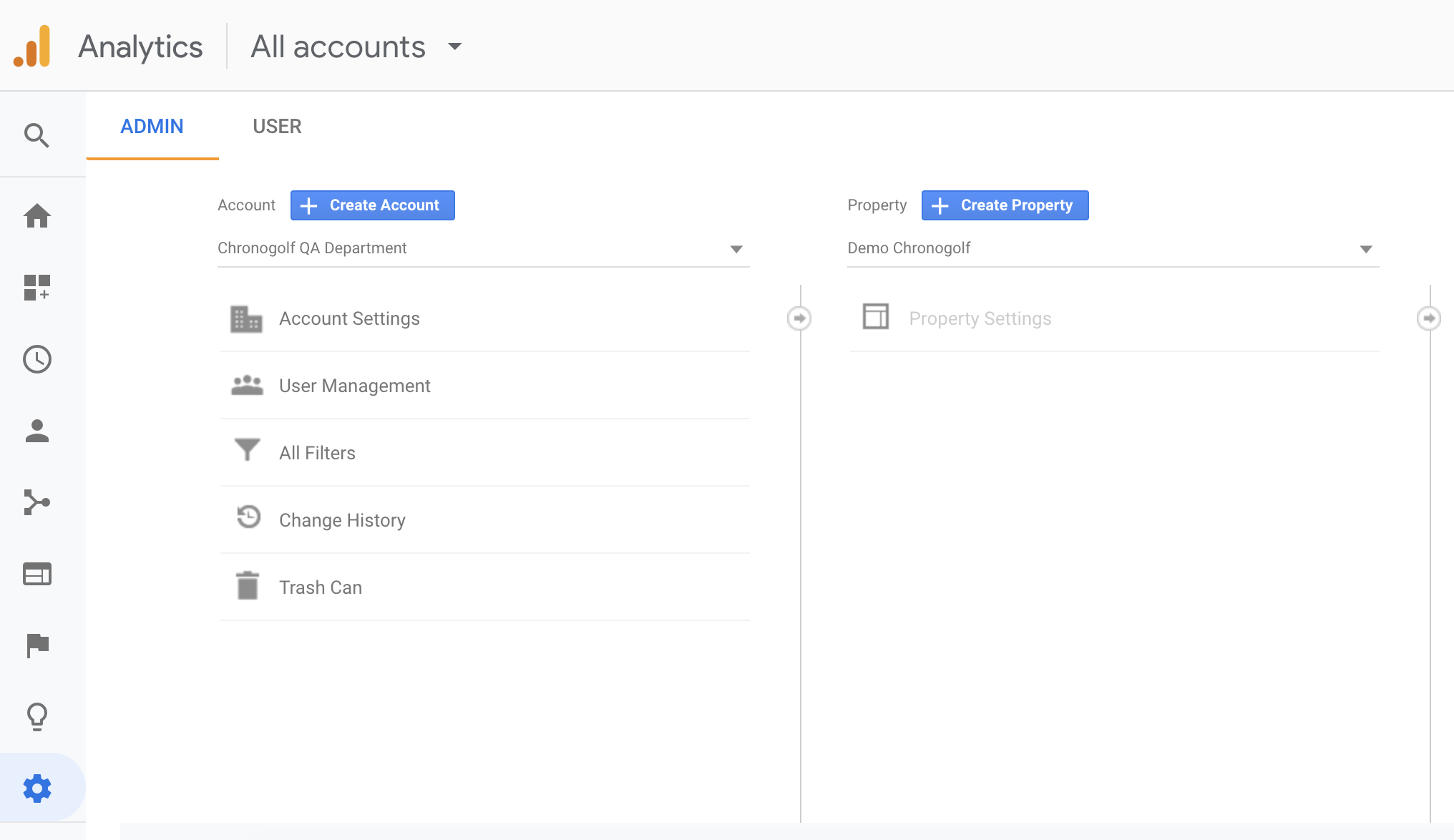Click the Create Property button

tap(1005, 205)
